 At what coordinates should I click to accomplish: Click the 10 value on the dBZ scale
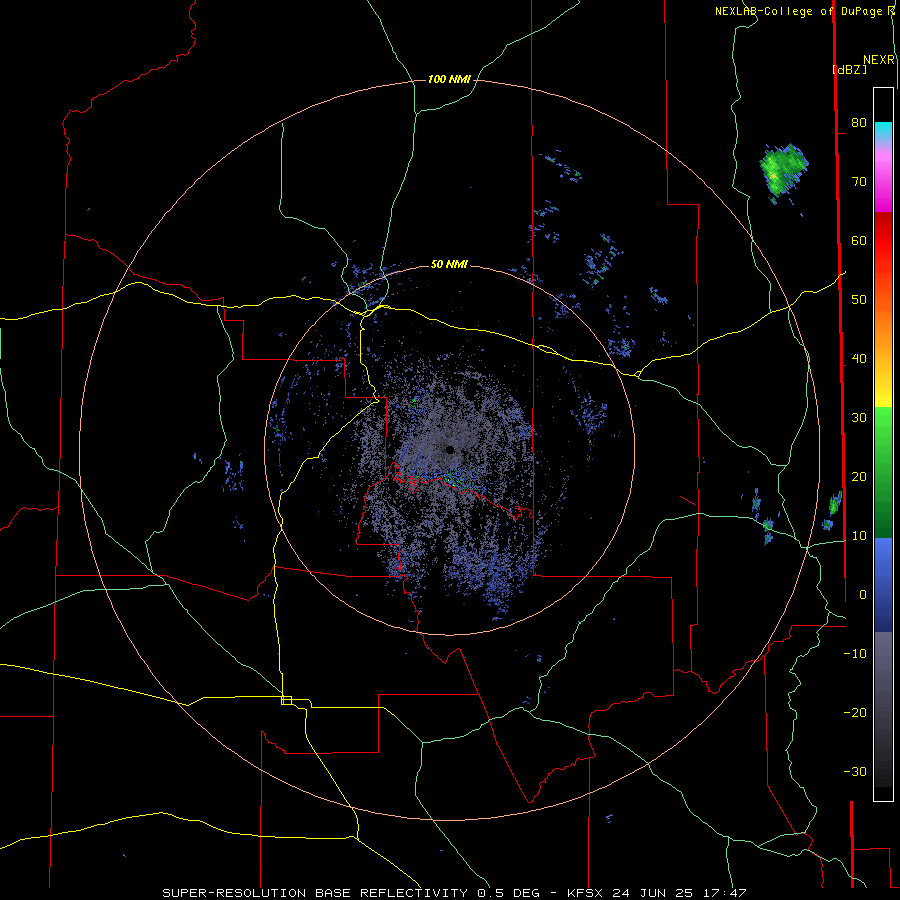coord(859,536)
